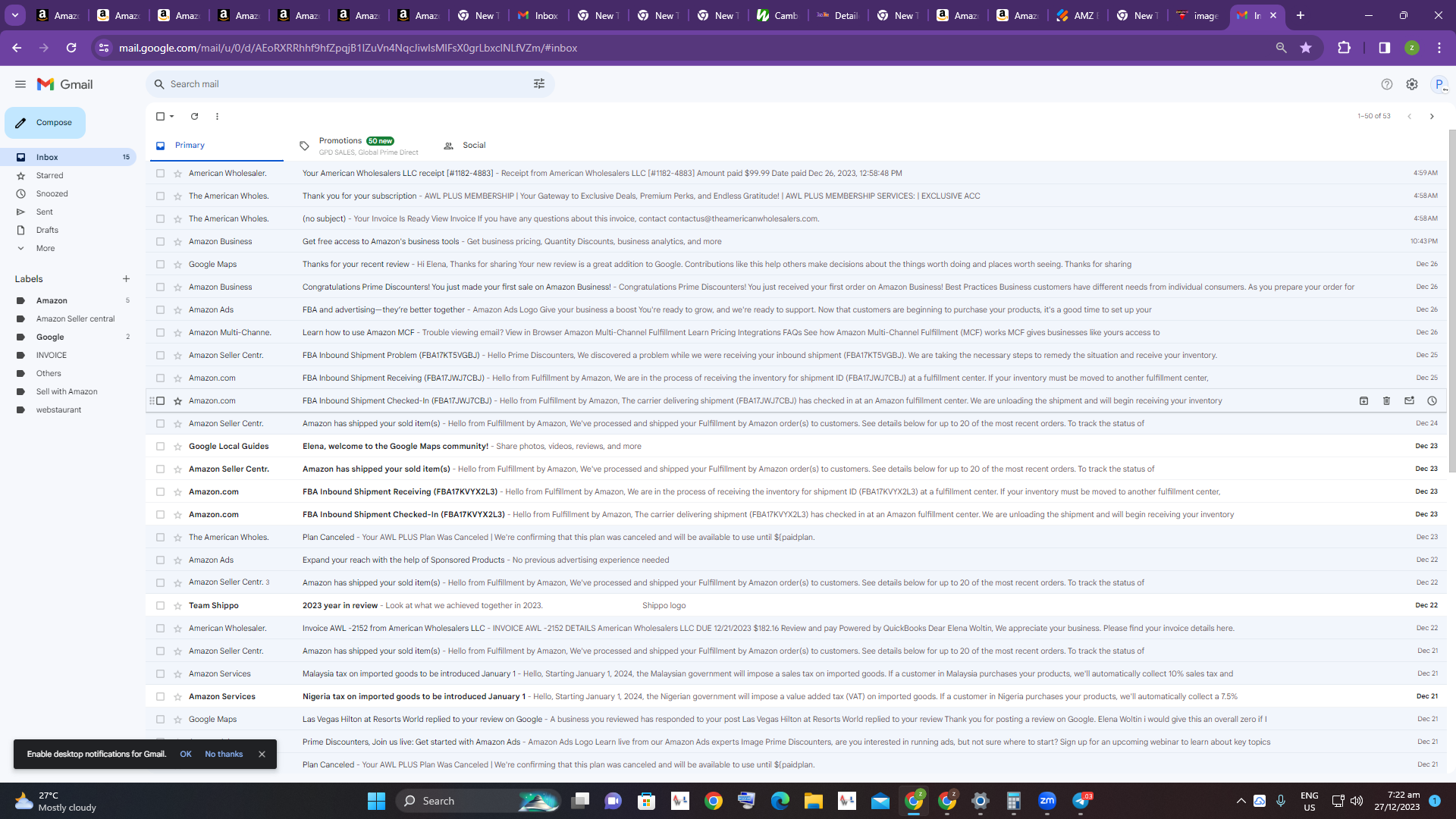This screenshot has width=1456, height=819.
Task: Click the Chrome zoom magnifier icon in address bar
Action: tap(1281, 48)
